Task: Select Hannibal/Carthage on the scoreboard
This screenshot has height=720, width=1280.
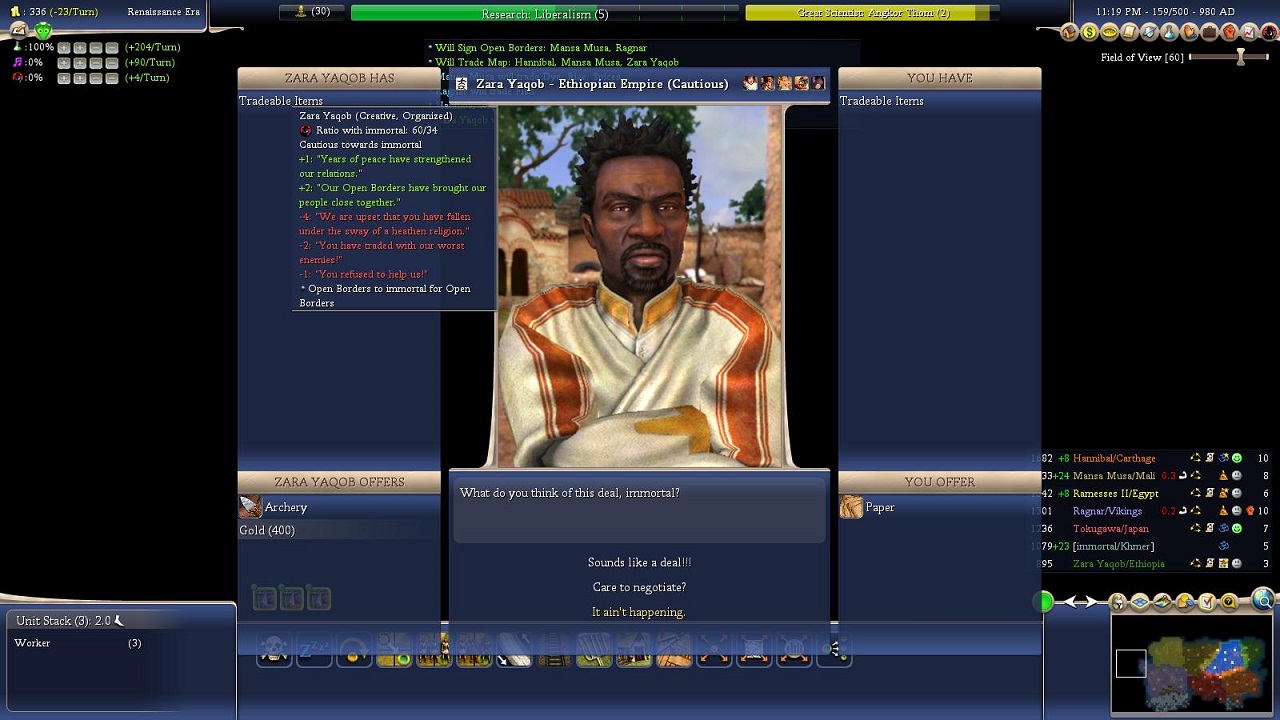Action: [1113, 458]
